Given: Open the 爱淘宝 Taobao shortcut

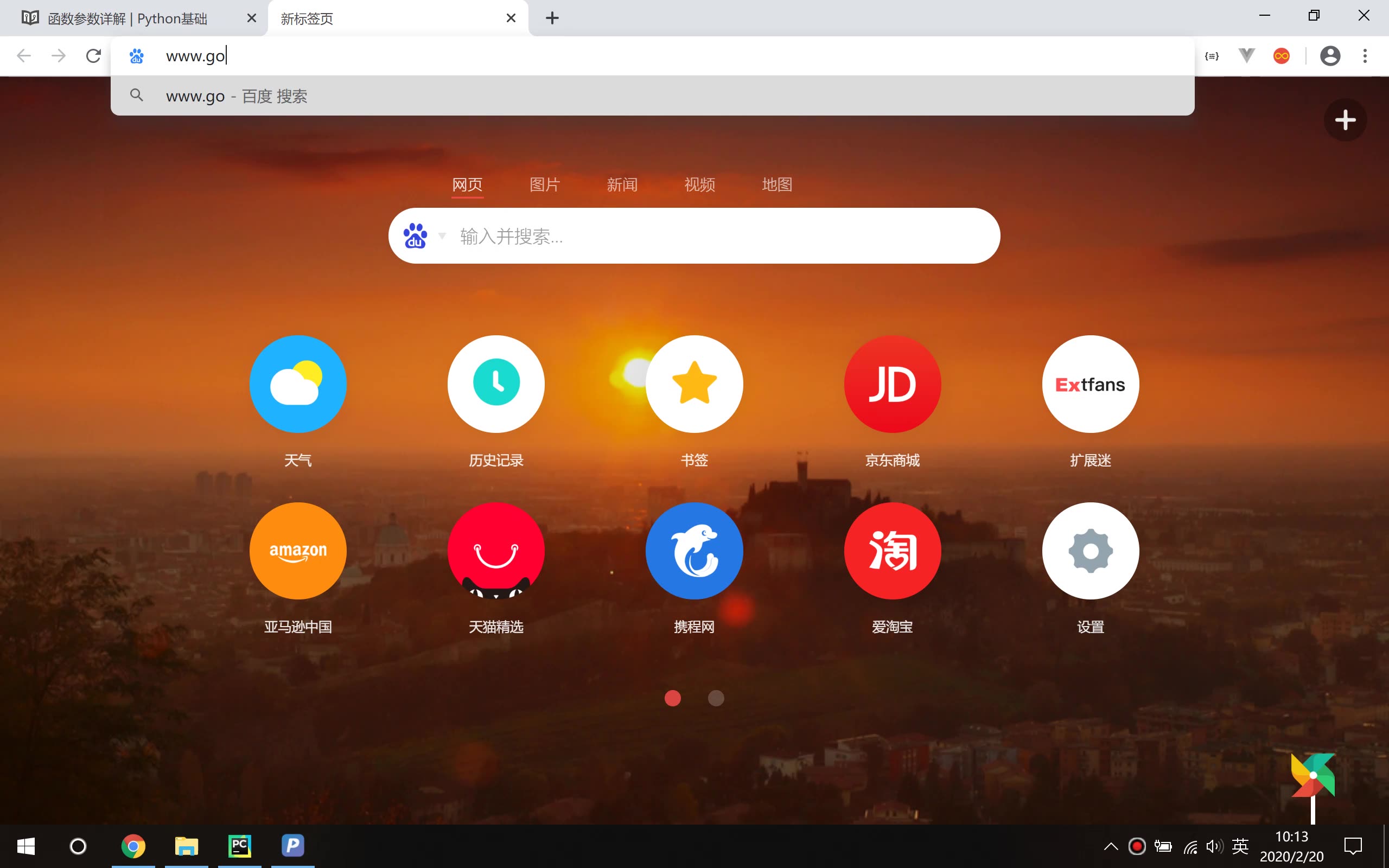Looking at the screenshot, I should (x=893, y=551).
